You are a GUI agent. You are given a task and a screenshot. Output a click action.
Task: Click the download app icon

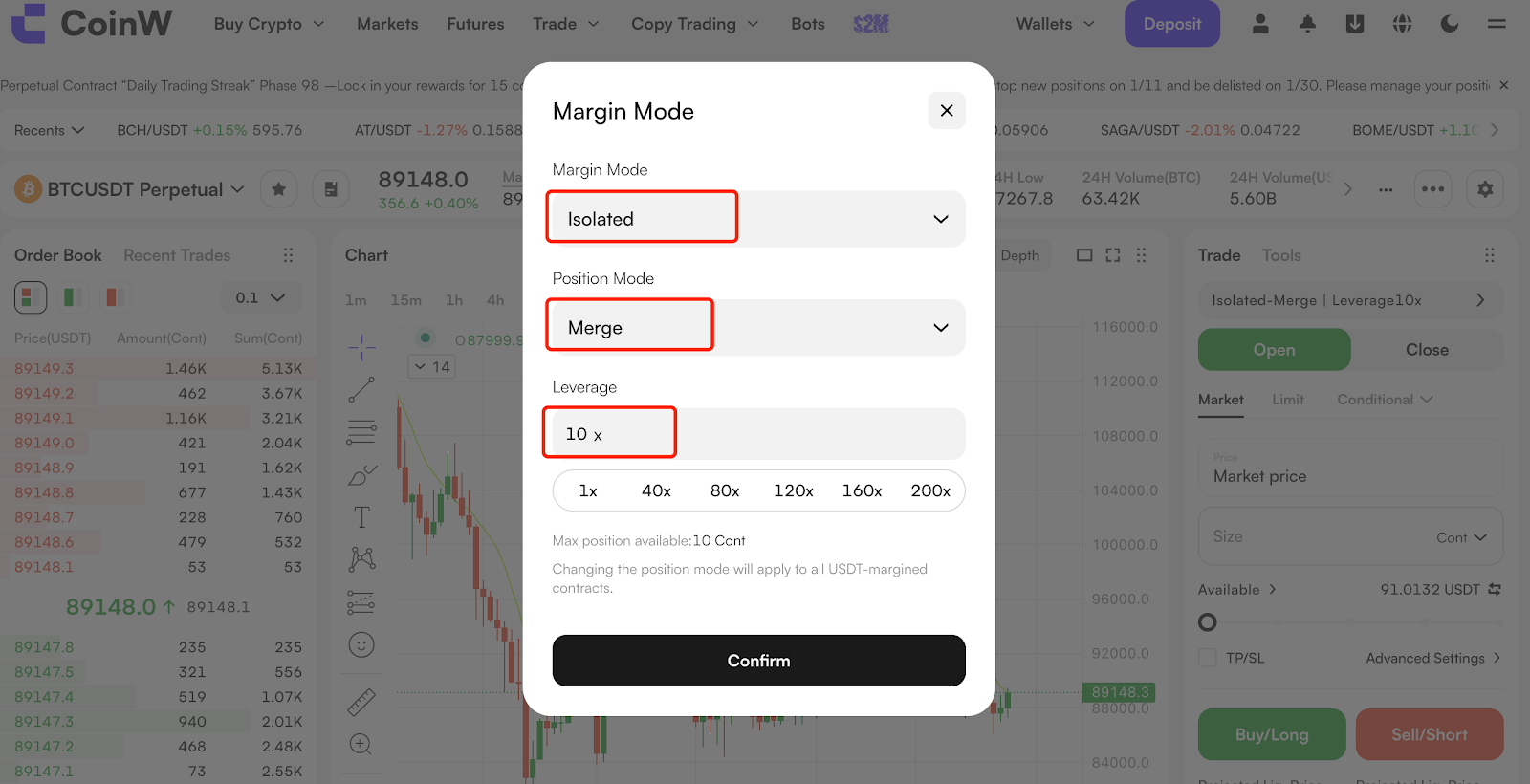(x=1355, y=24)
